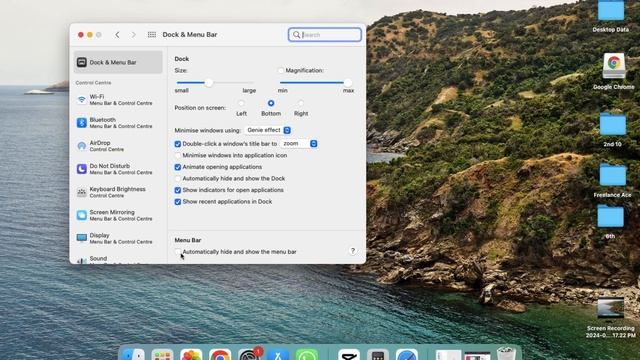Open Genie effect minimise dropdown
The image size is (640, 360).
(x=268, y=130)
